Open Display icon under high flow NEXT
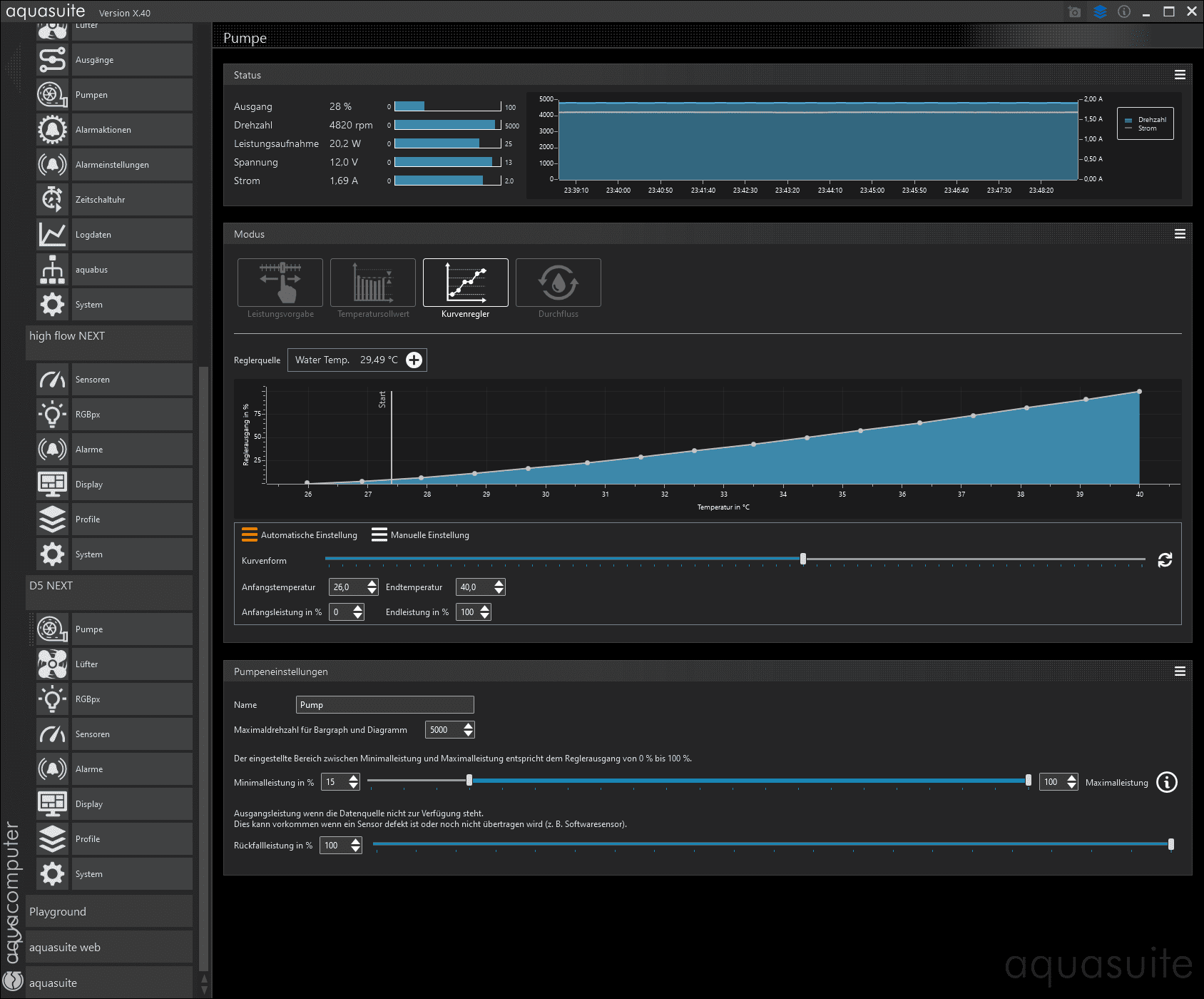The height and width of the screenshot is (999, 1204). (x=52, y=485)
